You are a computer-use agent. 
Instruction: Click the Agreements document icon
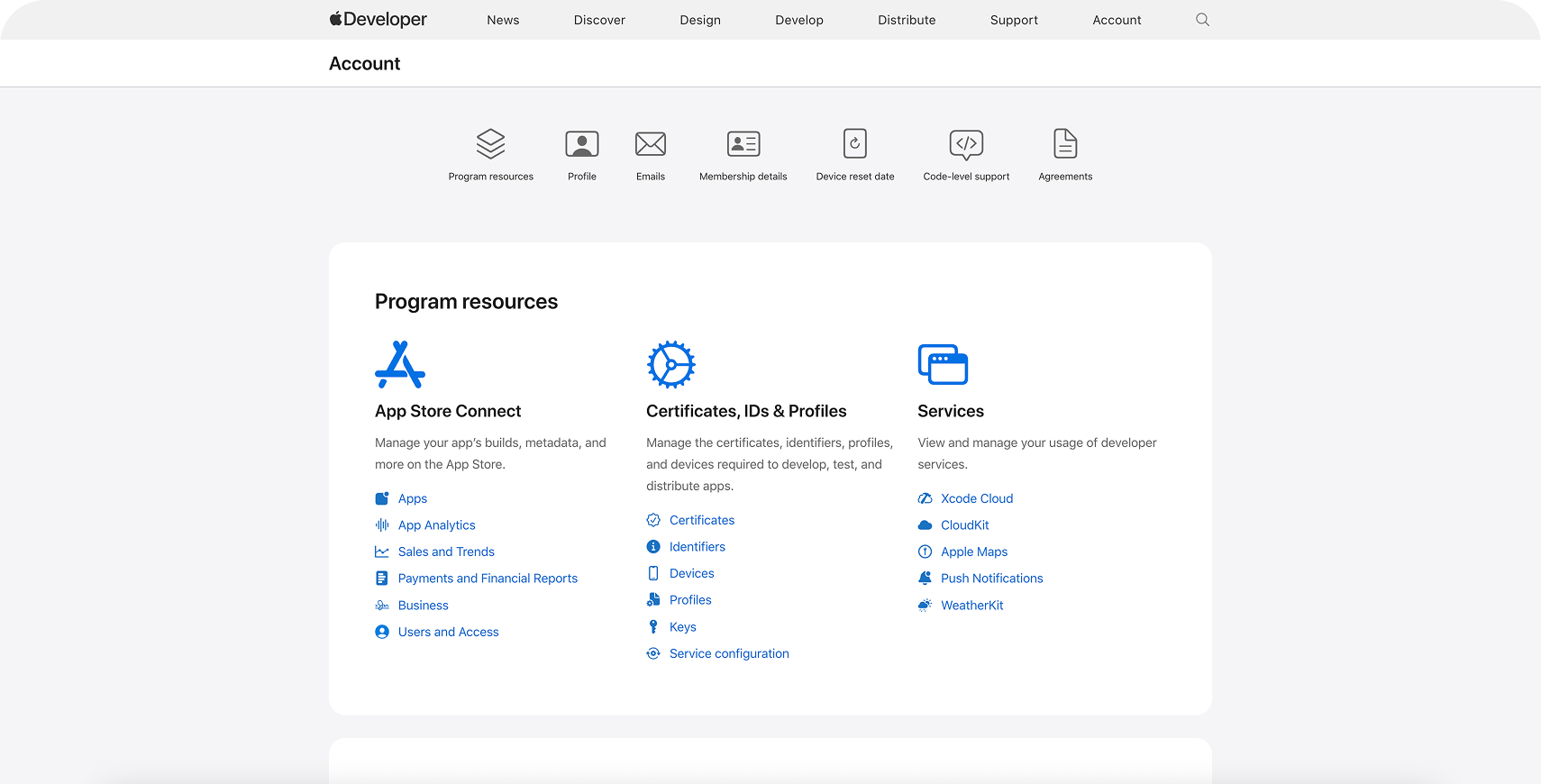pos(1065,143)
